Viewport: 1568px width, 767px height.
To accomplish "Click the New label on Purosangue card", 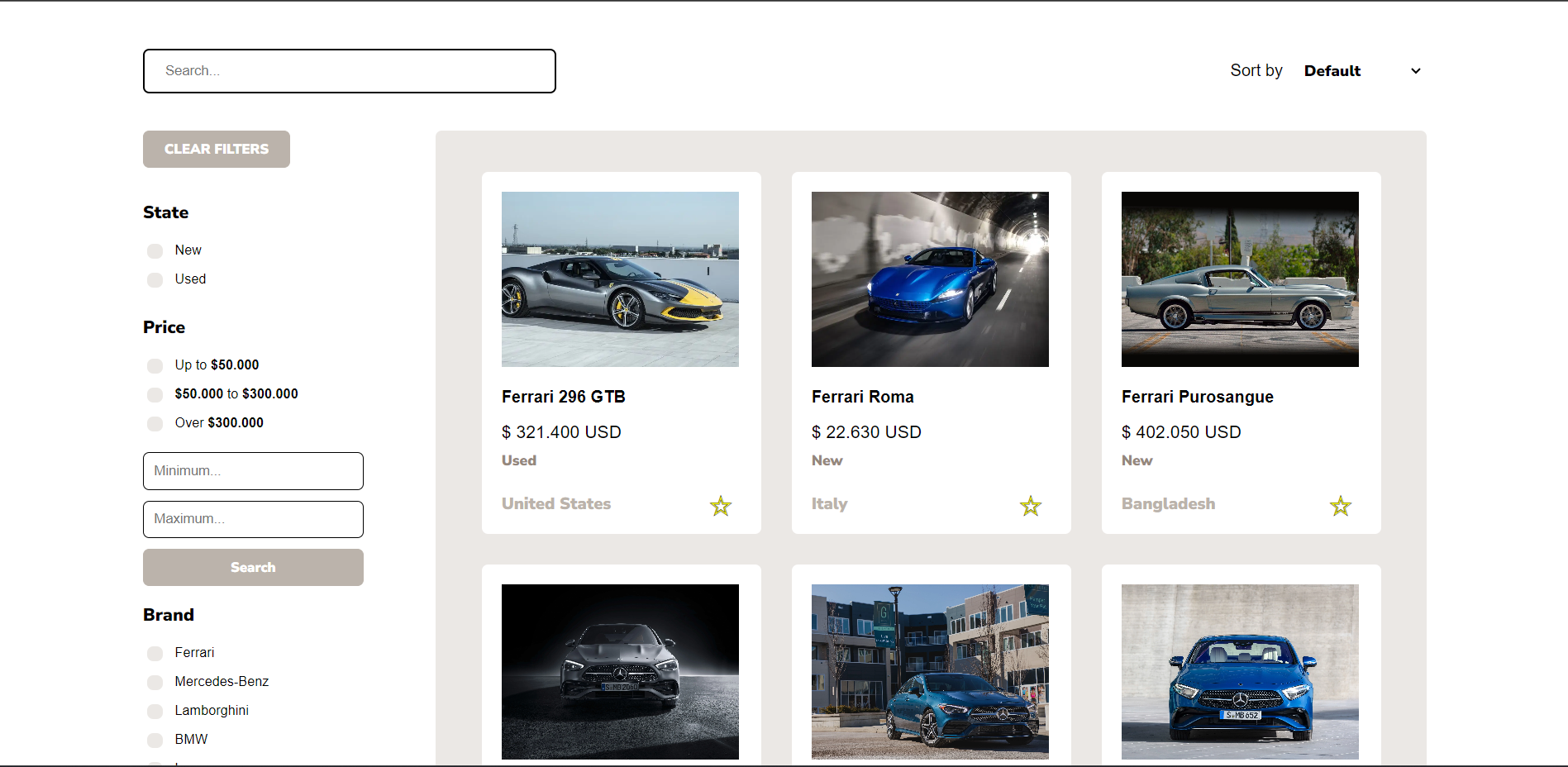I will (x=1137, y=460).
